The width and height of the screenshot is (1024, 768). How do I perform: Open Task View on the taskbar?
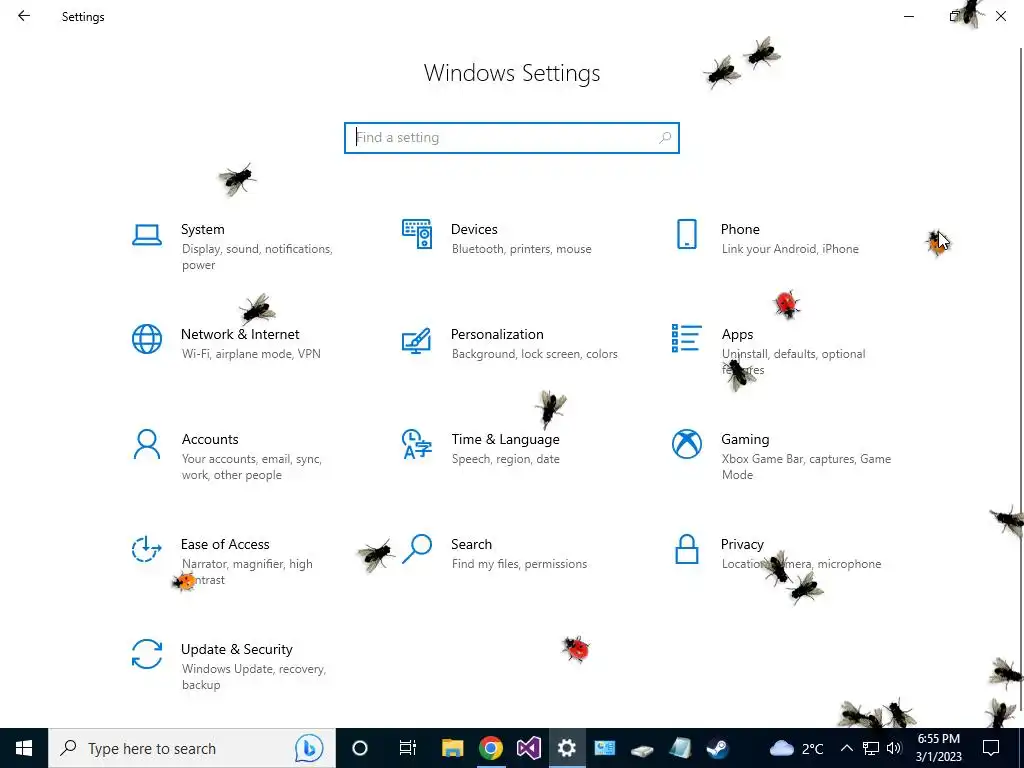(x=408, y=748)
